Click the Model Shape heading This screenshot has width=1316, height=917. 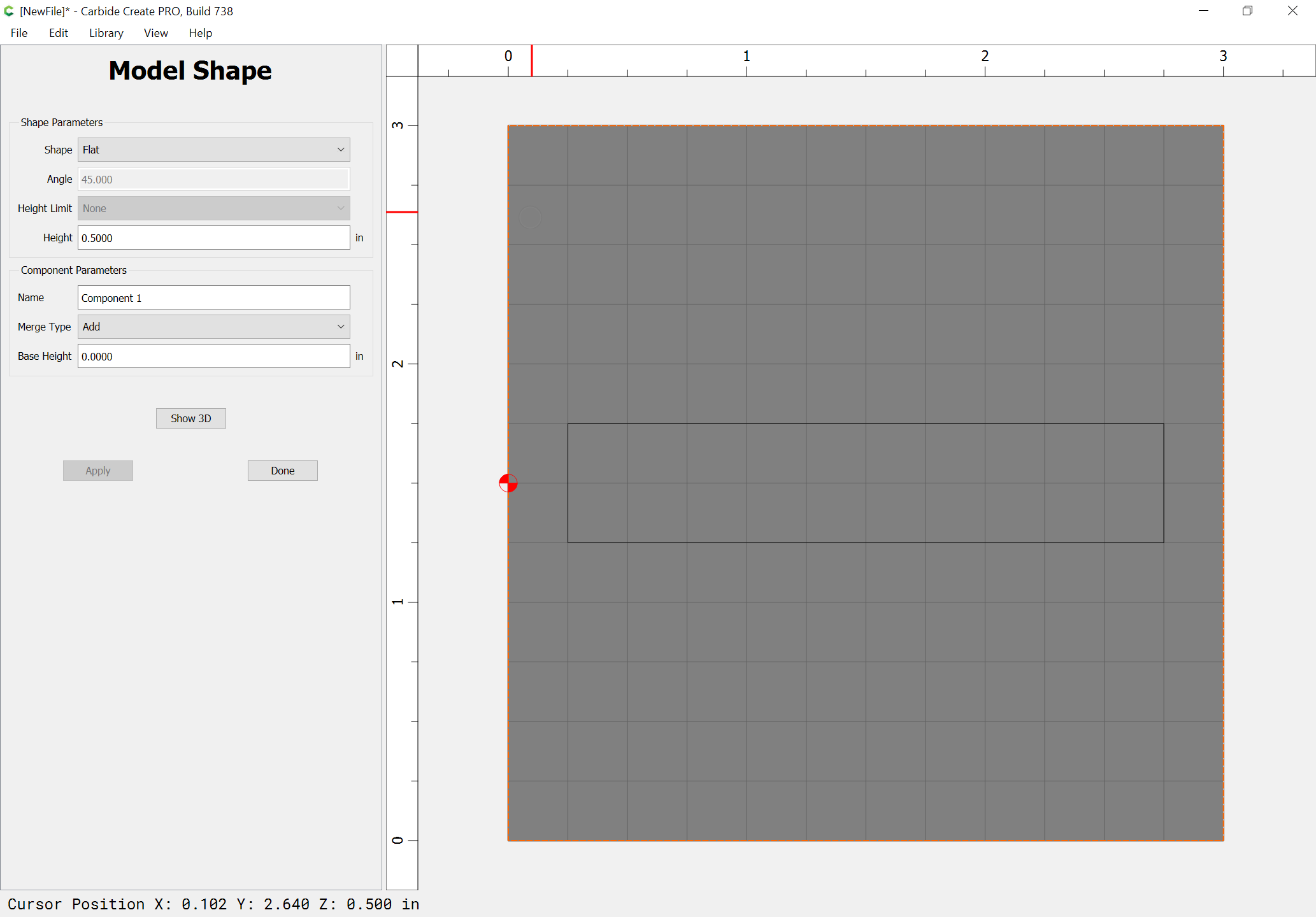(190, 70)
